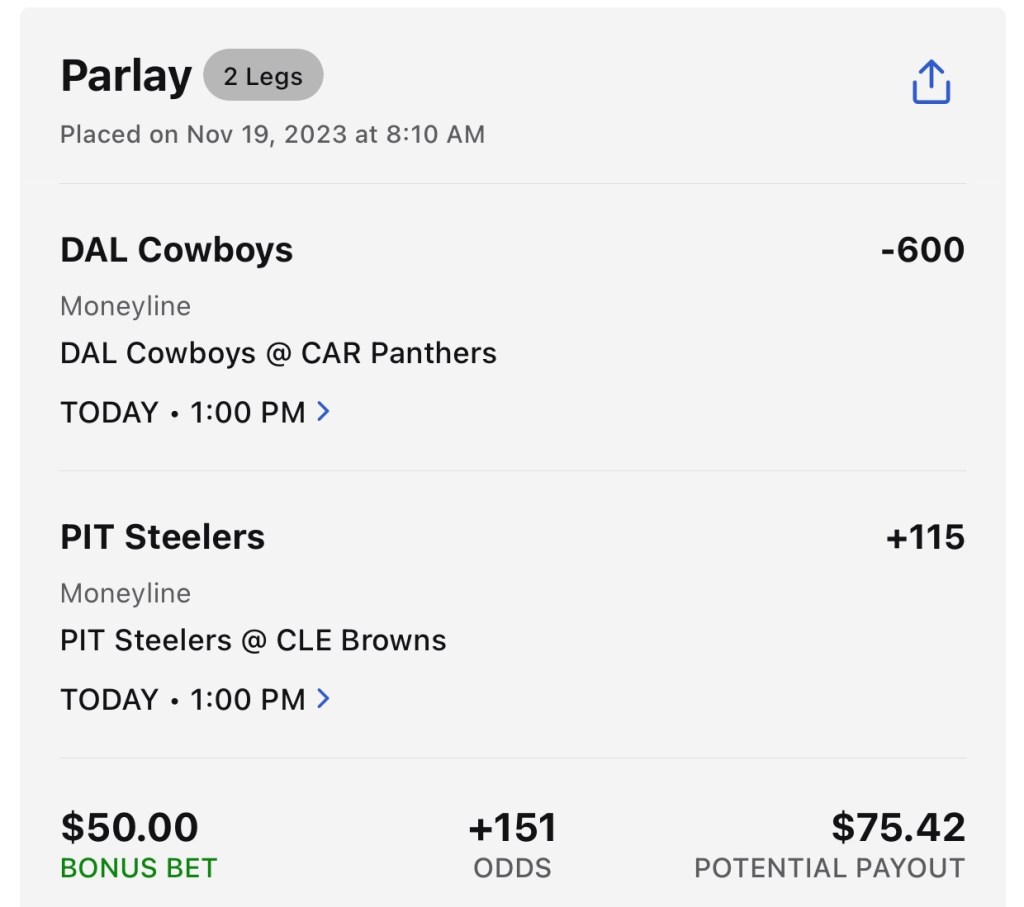Tap the -600 odds value
This screenshot has width=1024, height=907.
(922, 250)
